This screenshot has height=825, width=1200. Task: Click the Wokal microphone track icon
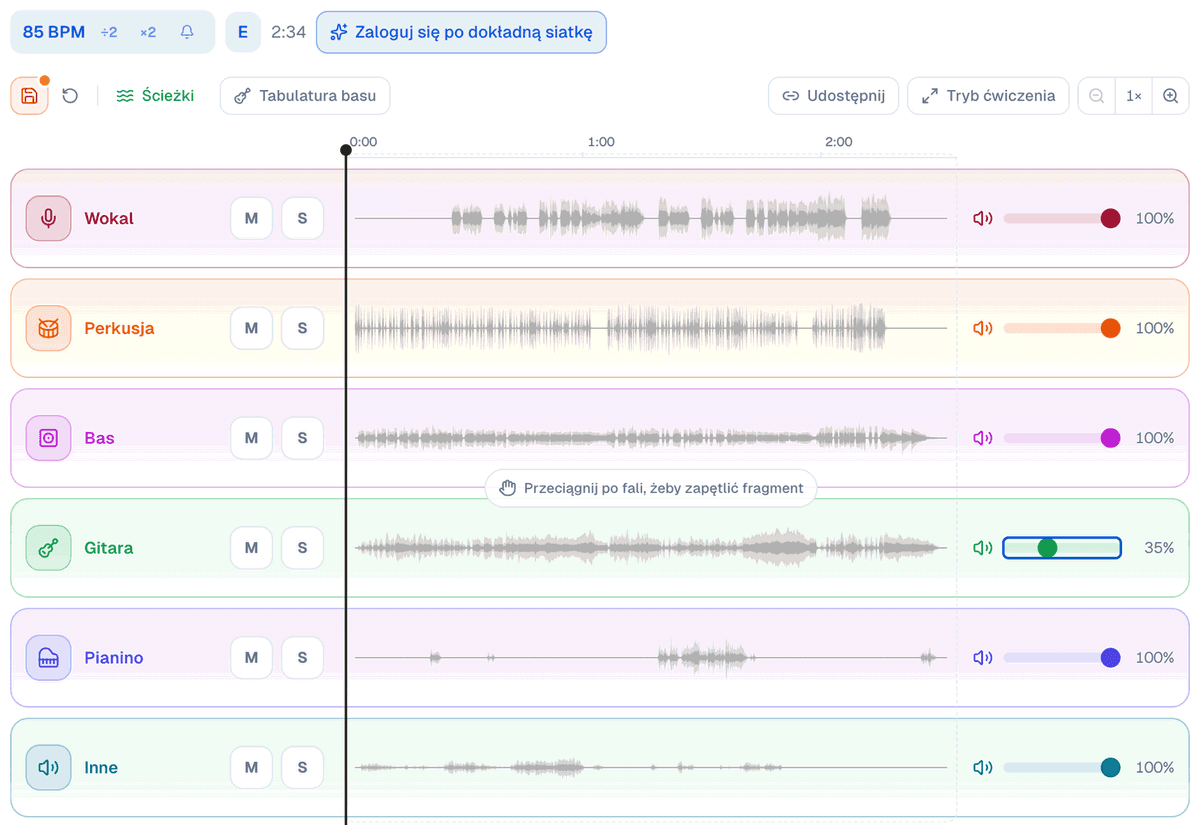click(48, 218)
